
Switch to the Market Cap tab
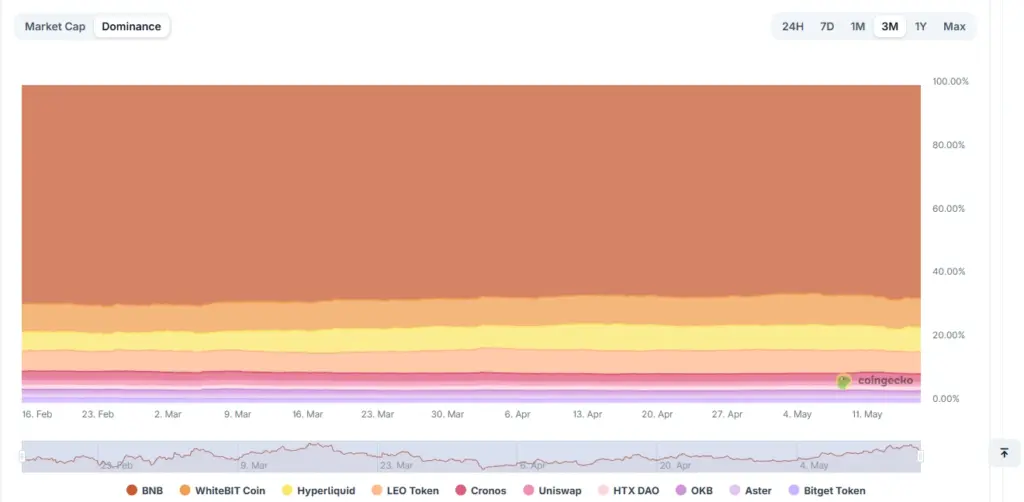click(x=55, y=27)
